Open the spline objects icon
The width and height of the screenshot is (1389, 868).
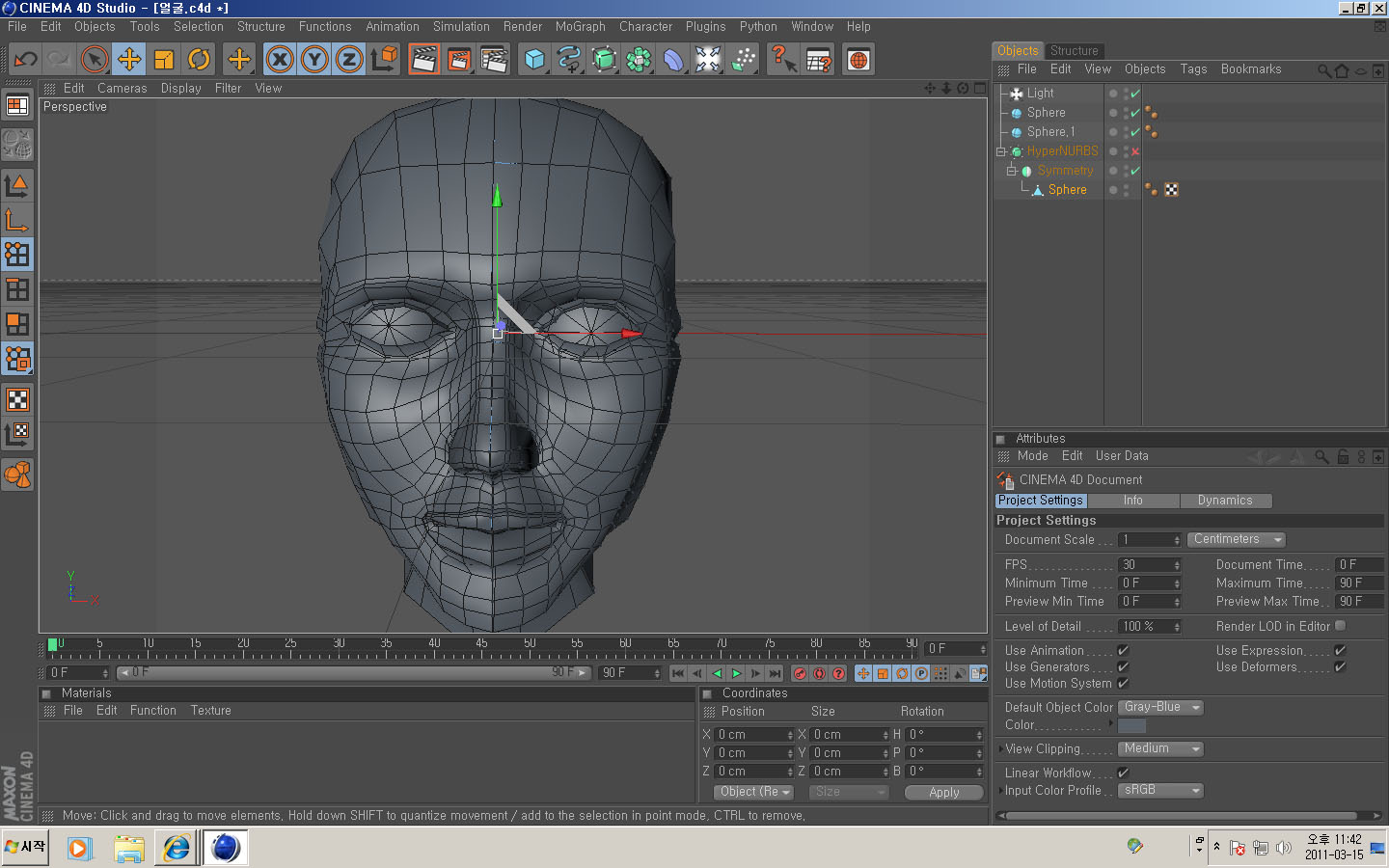[569, 60]
